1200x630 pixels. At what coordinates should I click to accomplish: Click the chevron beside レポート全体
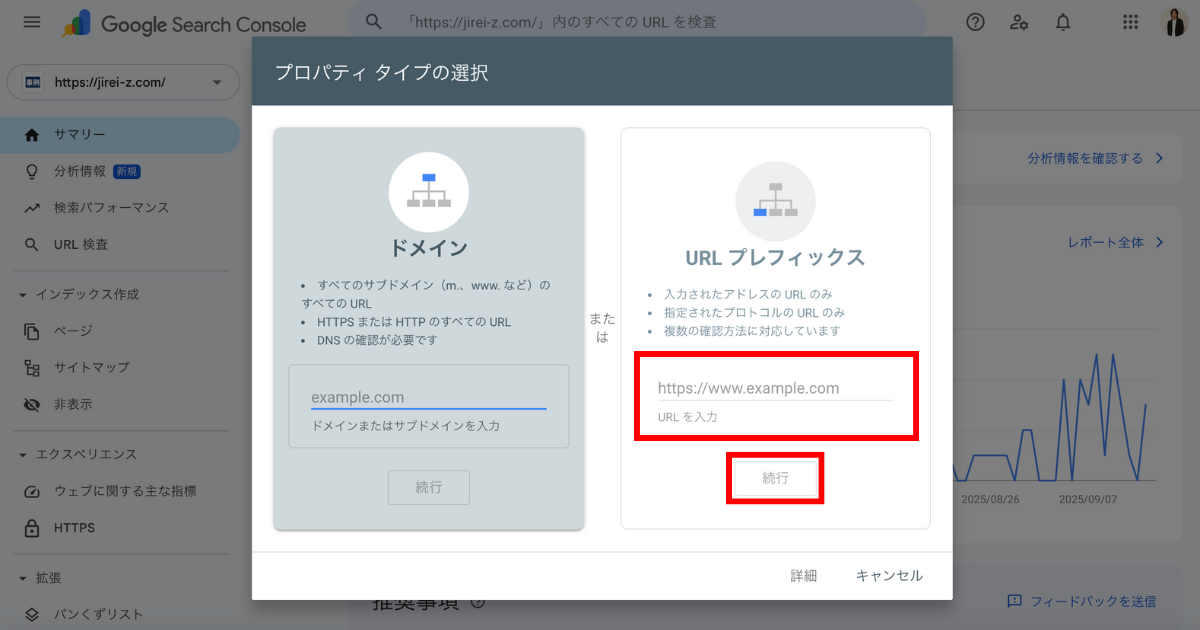pyautogui.click(x=1159, y=242)
